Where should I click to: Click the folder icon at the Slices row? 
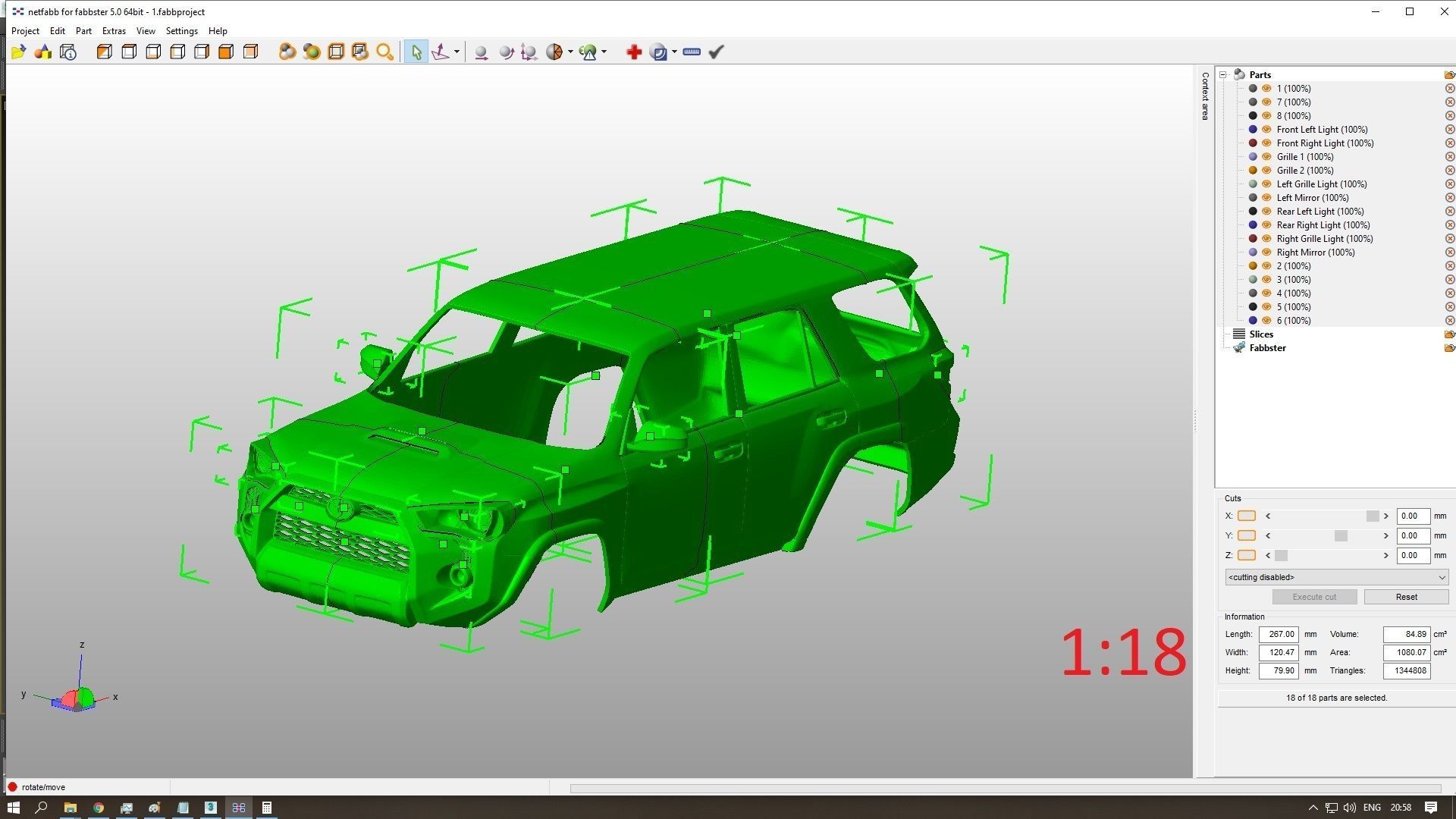1449,334
